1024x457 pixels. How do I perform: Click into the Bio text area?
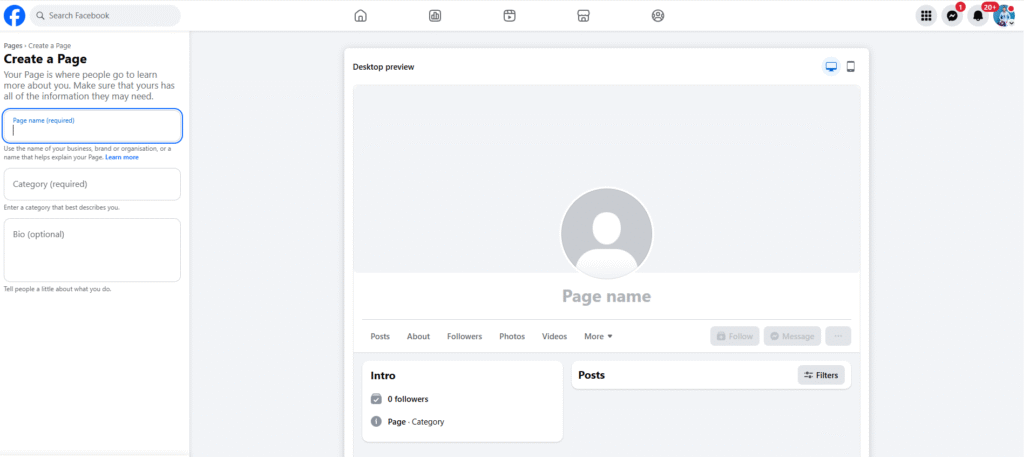pos(92,250)
